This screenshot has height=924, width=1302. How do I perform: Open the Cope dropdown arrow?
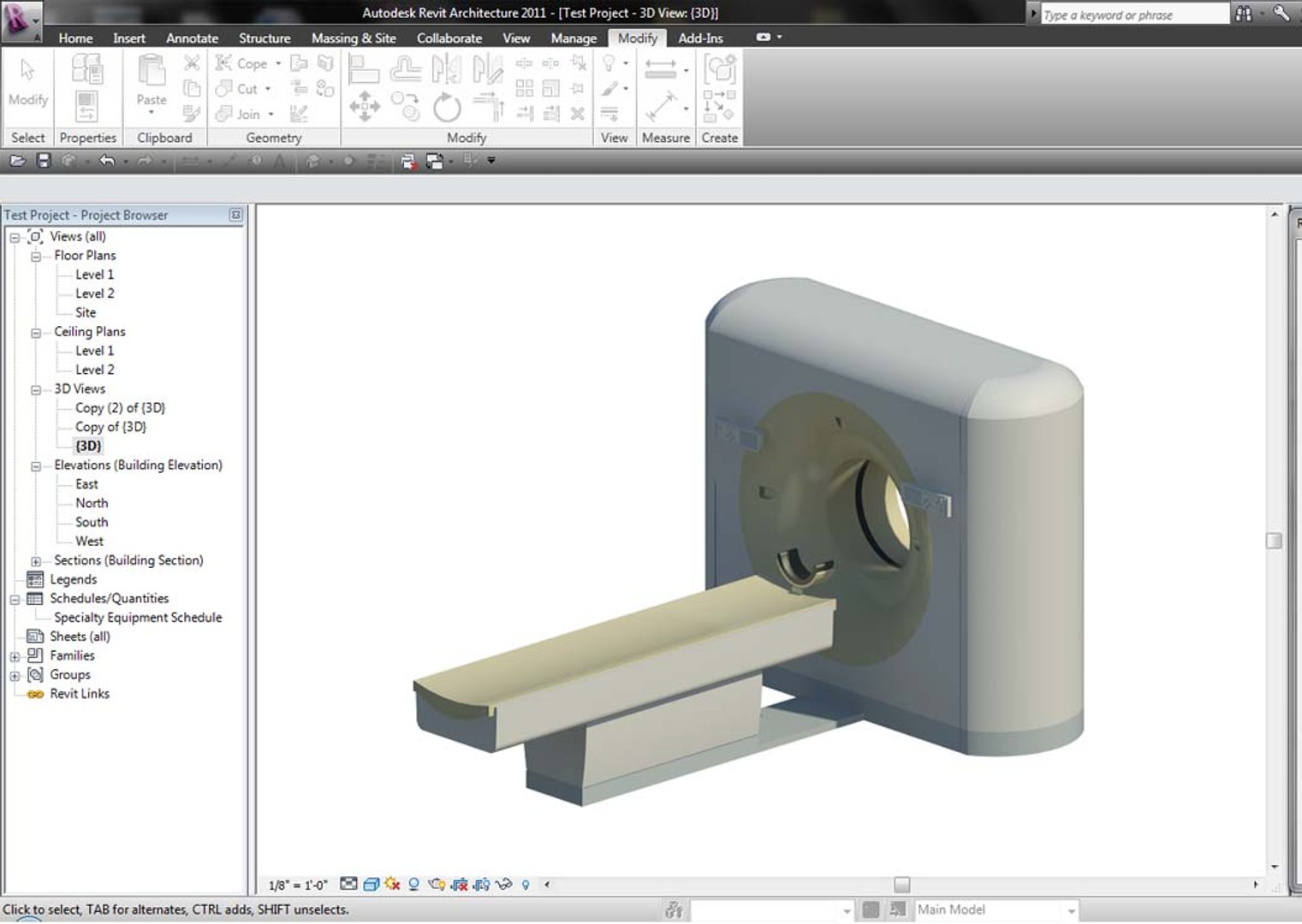(x=278, y=63)
